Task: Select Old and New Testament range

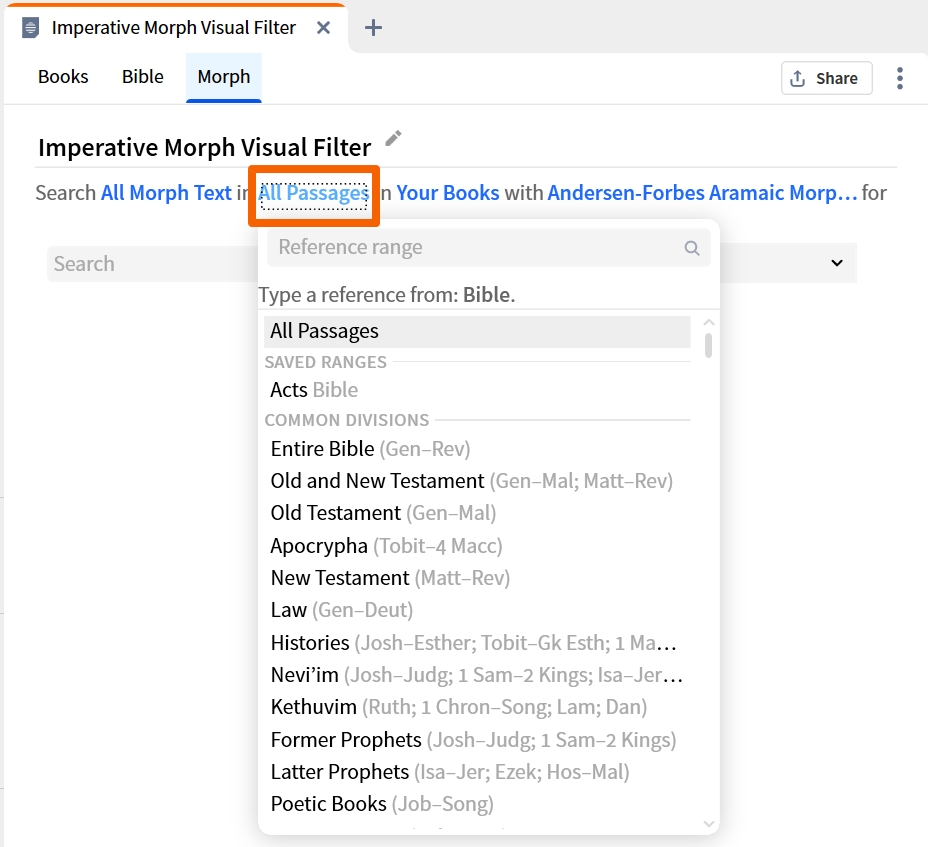Action: point(477,481)
